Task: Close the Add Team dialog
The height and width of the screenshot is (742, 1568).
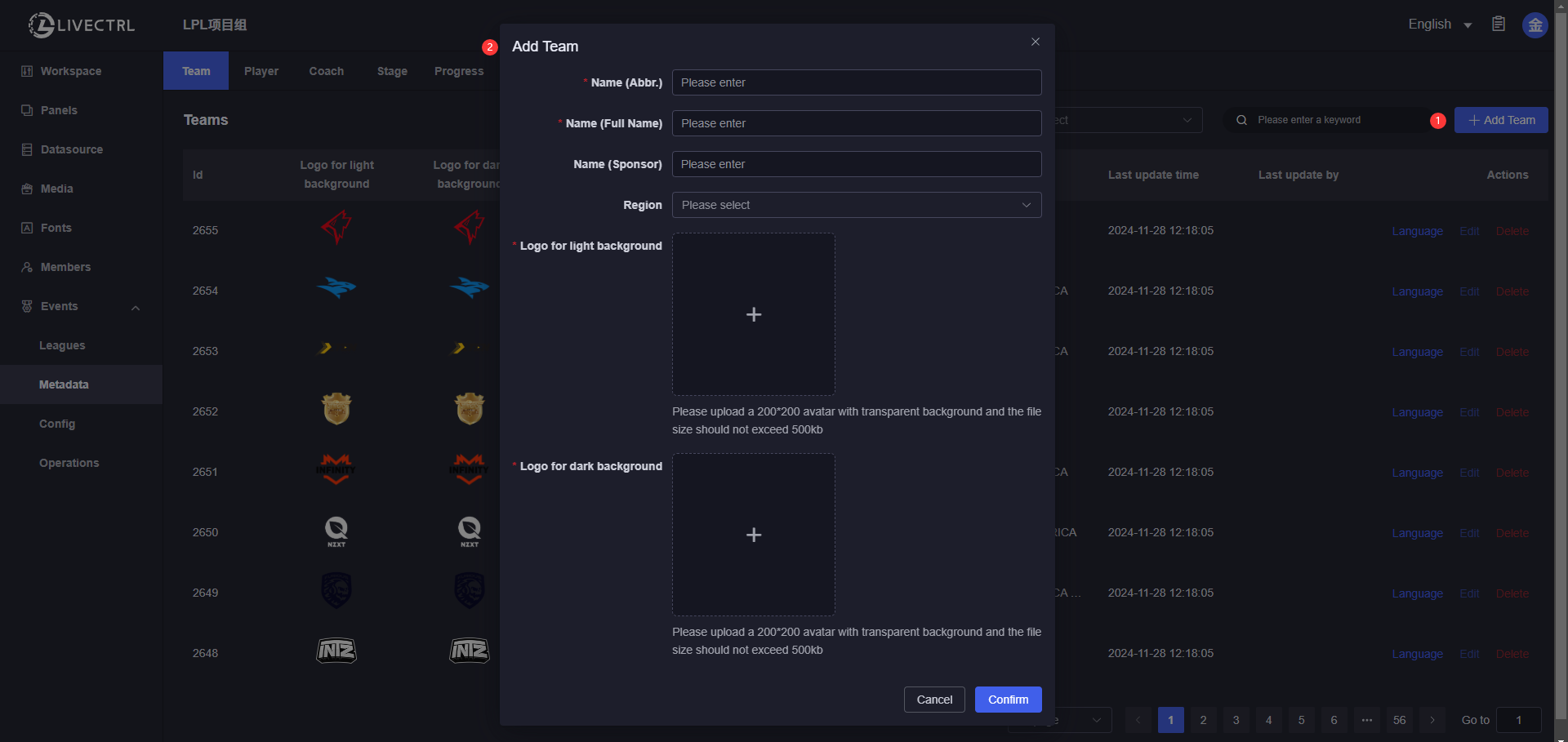Action: (x=1035, y=42)
